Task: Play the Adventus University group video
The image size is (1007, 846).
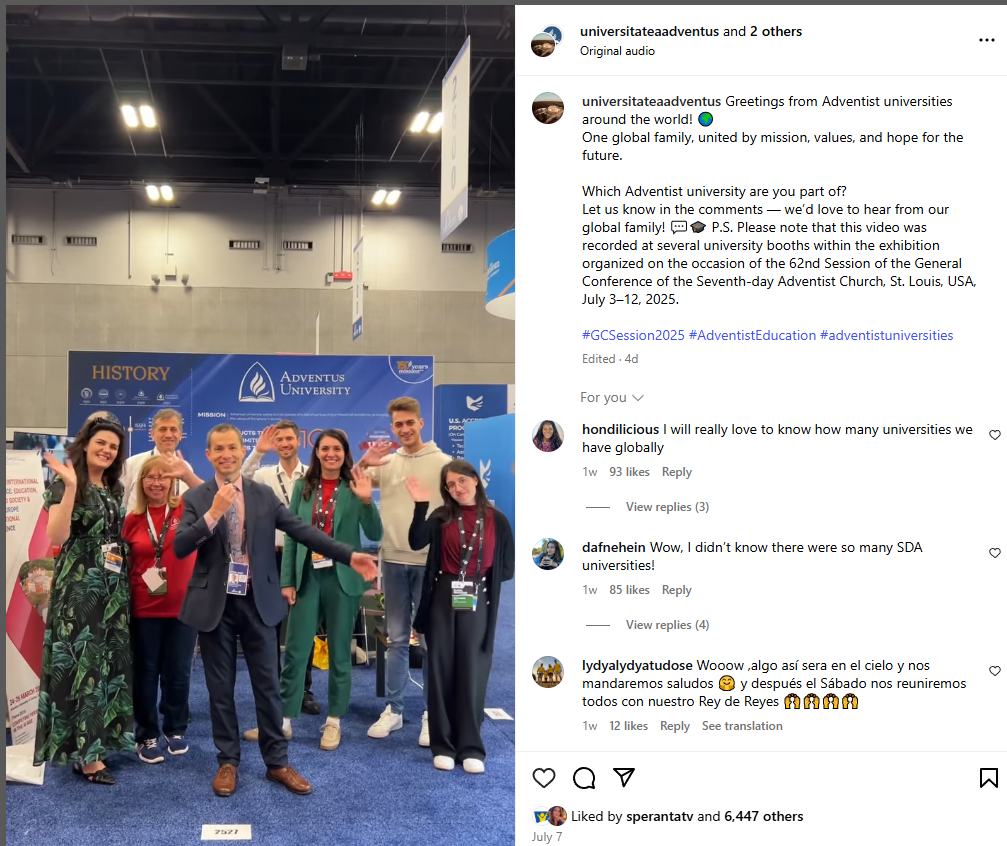Action: pyautogui.click(x=260, y=425)
